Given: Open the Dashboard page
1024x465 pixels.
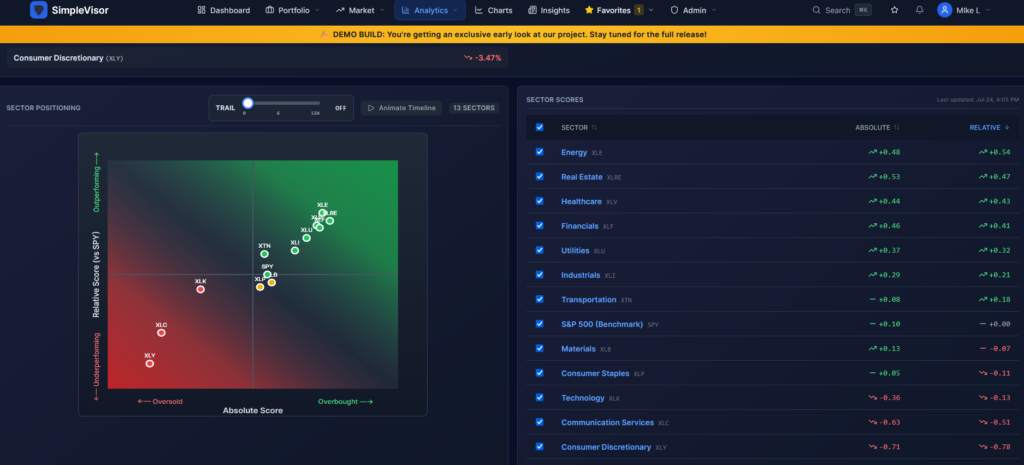Looking at the screenshot, I should point(223,10).
